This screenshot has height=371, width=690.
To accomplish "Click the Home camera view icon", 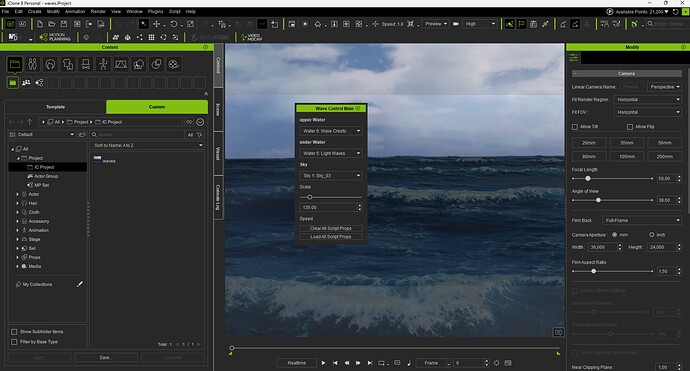I will click(318, 24).
